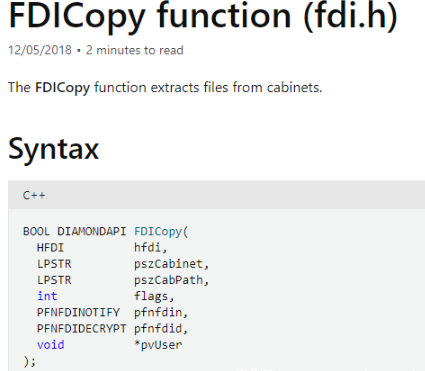Click "DIAMONDAPI" in the code block
425x371 pixels.
pyautogui.click(x=92, y=231)
